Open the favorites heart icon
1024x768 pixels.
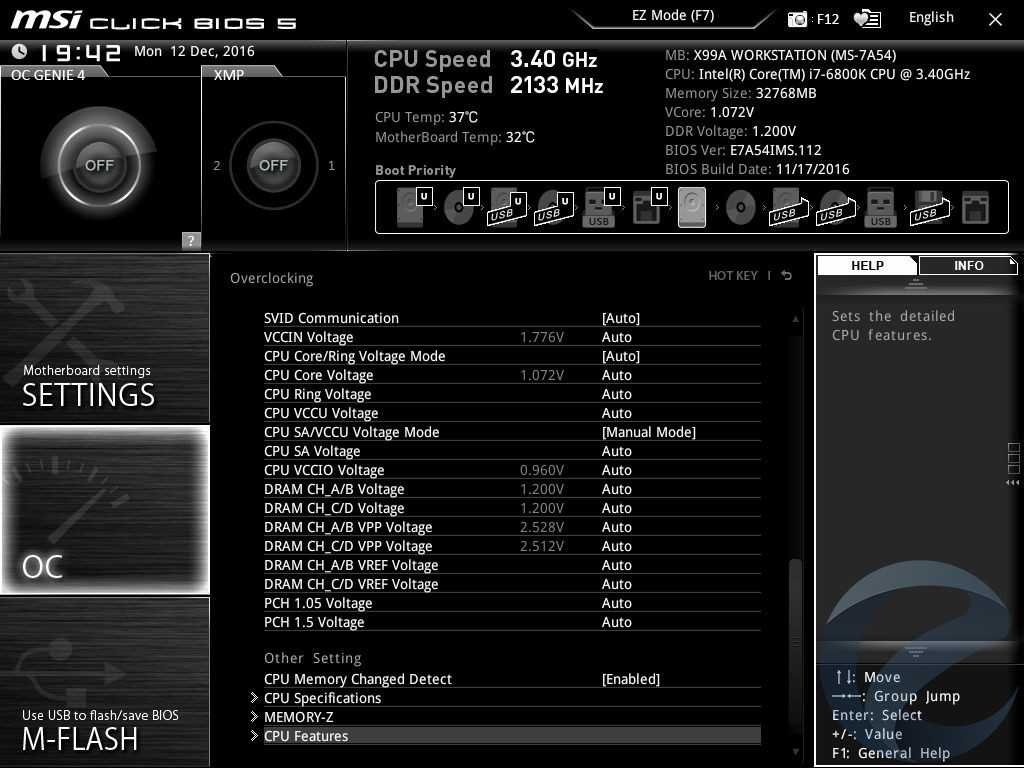[x=866, y=19]
